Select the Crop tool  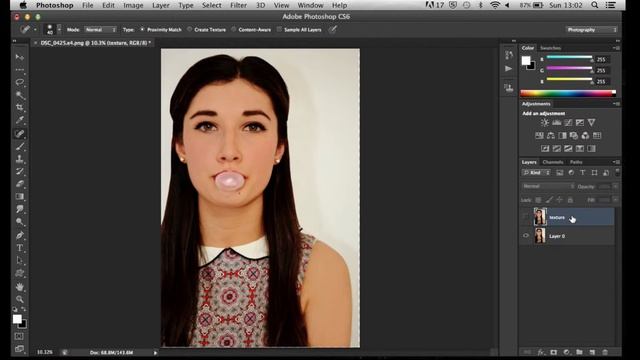pos(20,108)
